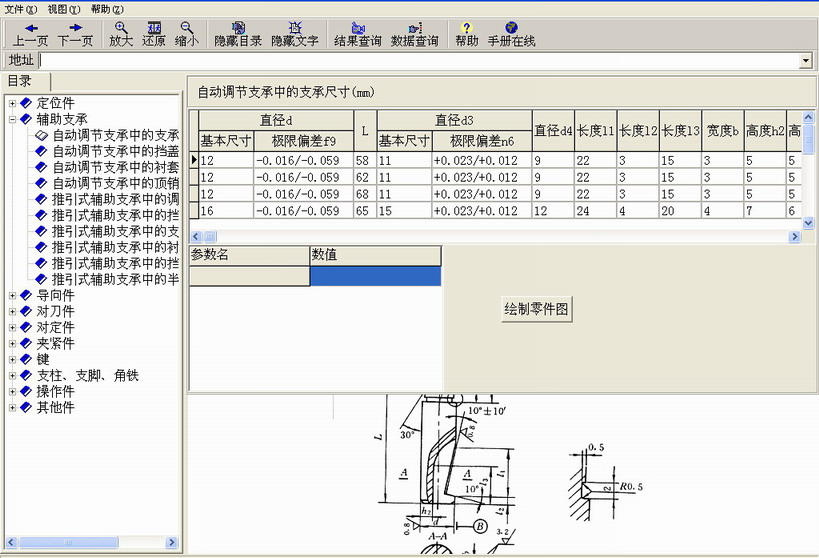
Task: Expand the 定位件 tree node
Action: click(x=13, y=103)
